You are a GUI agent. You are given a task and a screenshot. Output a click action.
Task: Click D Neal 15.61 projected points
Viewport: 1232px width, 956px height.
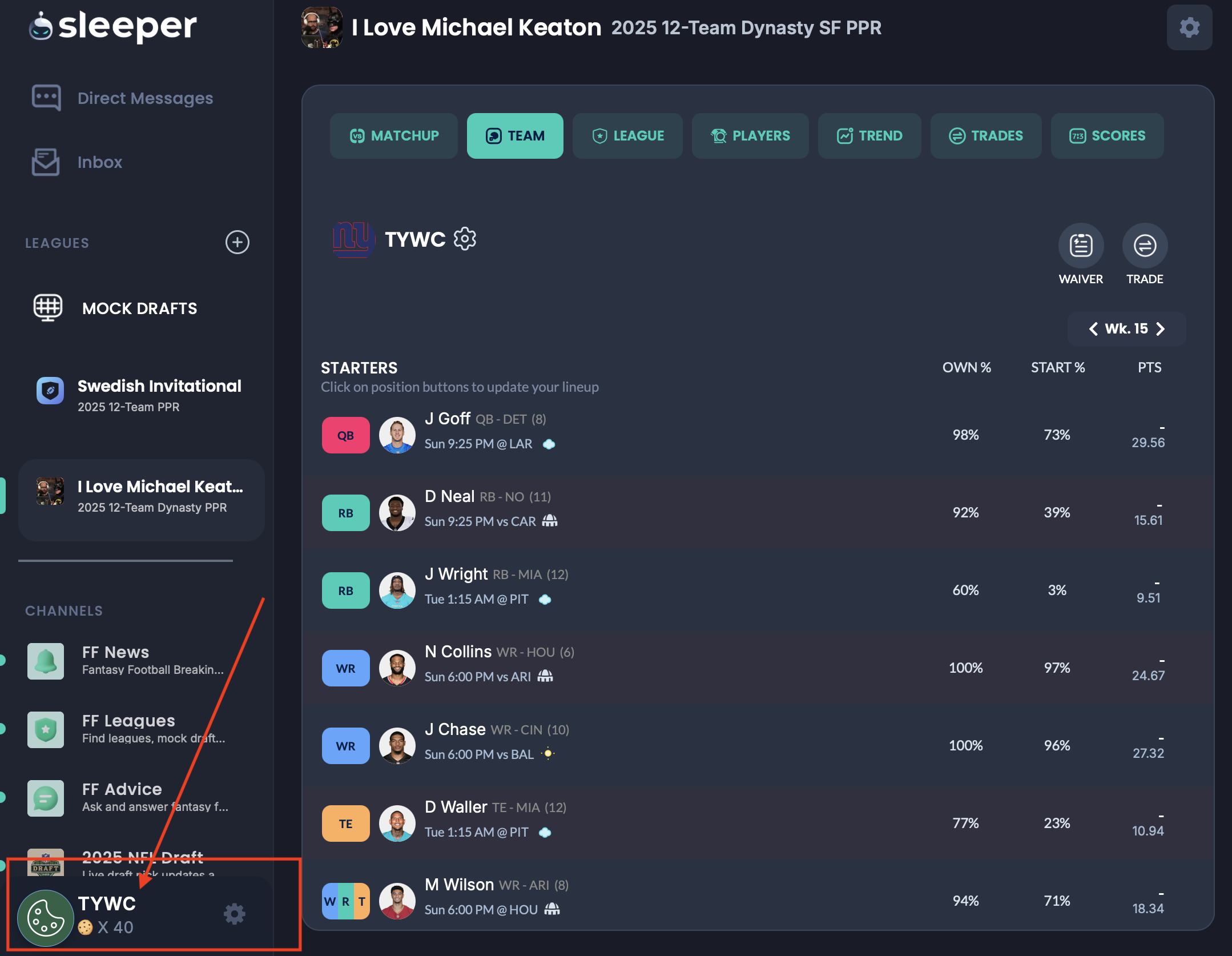[x=1148, y=520]
